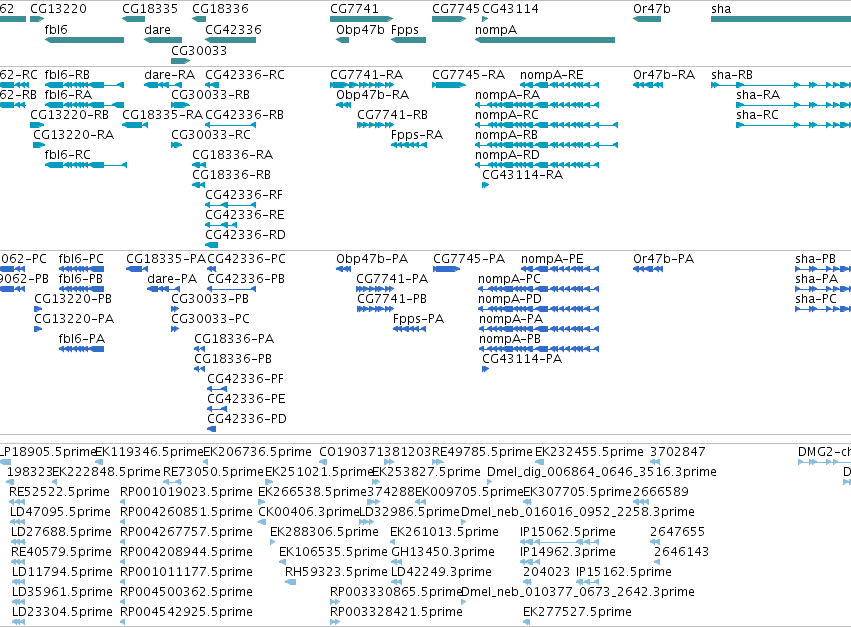This screenshot has width=851, height=627.
Task: Click the Or47b-RA transcript
Action: tap(664, 74)
